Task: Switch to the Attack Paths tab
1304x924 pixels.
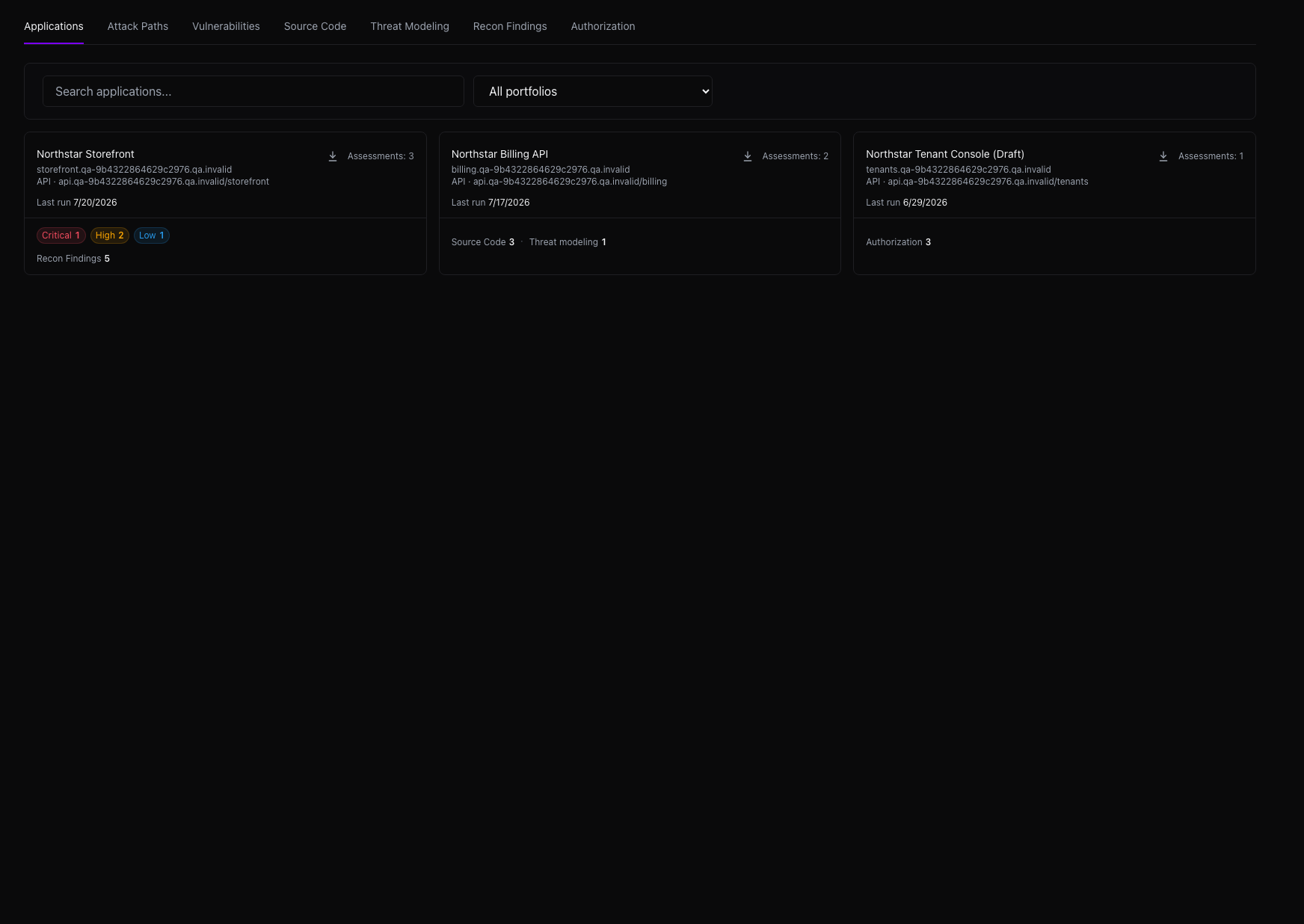Action: [138, 26]
